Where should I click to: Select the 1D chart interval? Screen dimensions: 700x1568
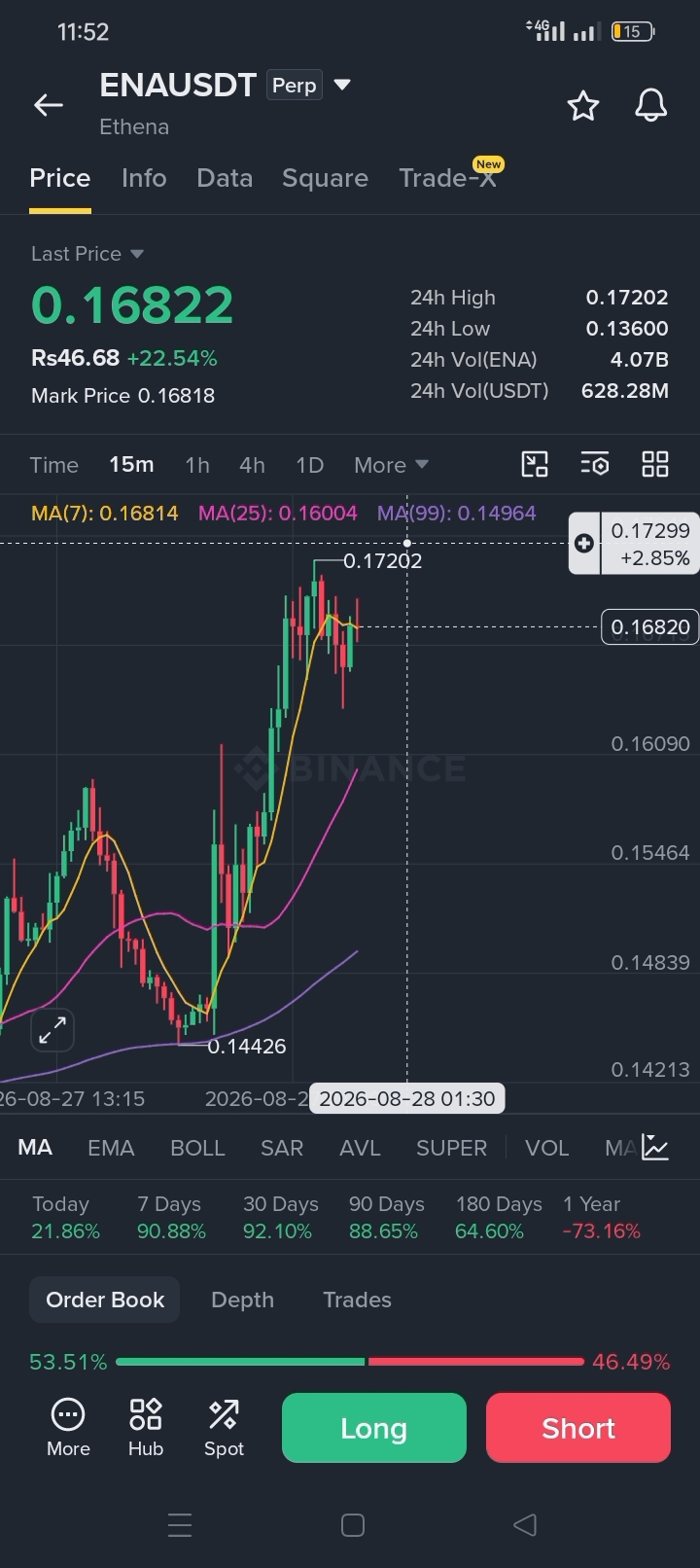click(x=309, y=465)
